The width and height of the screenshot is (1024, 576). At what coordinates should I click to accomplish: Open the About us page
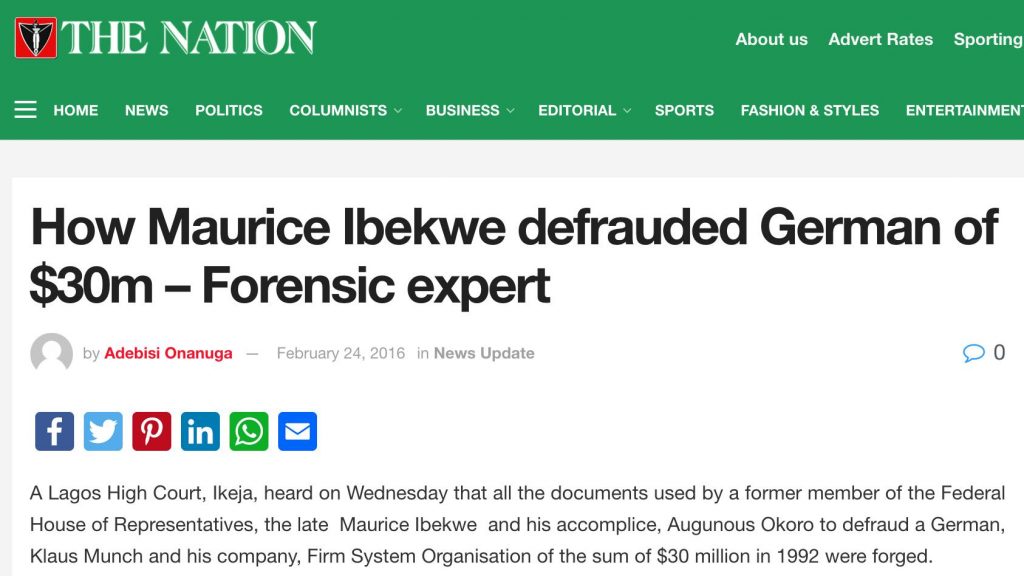(771, 39)
